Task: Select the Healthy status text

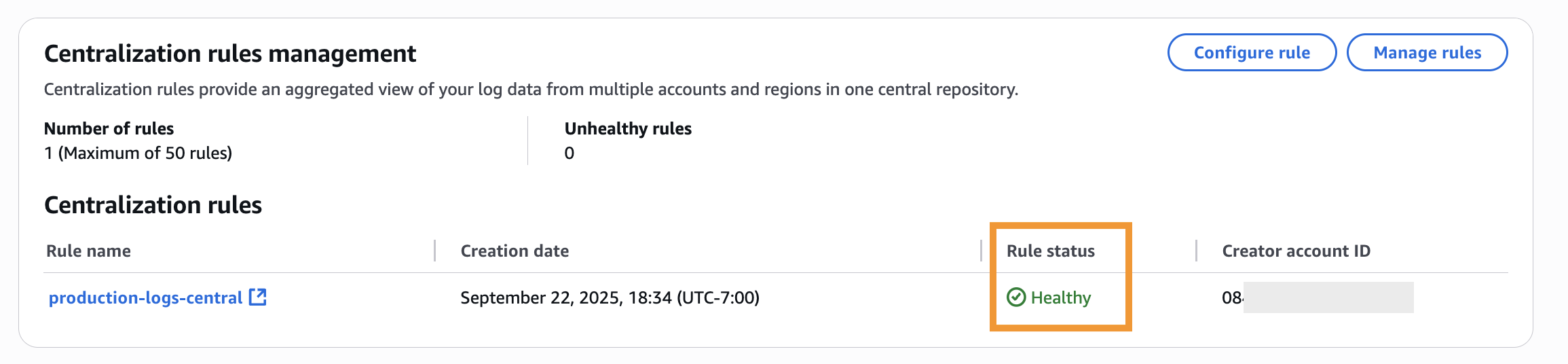Action: pyautogui.click(x=1061, y=297)
